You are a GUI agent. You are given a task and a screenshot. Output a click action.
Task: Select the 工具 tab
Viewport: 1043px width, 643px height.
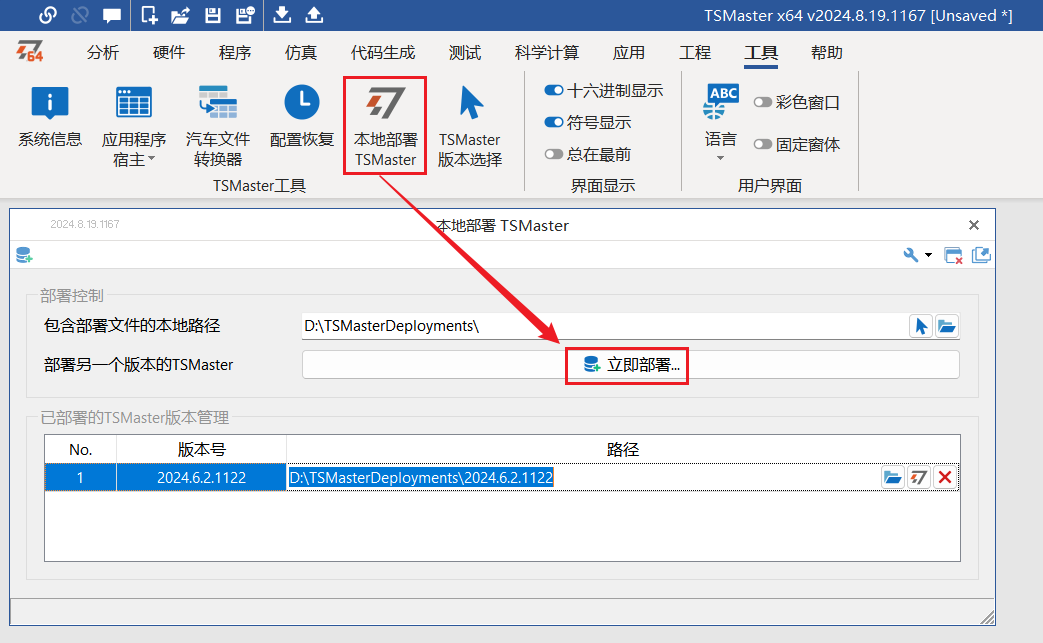point(761,53)
